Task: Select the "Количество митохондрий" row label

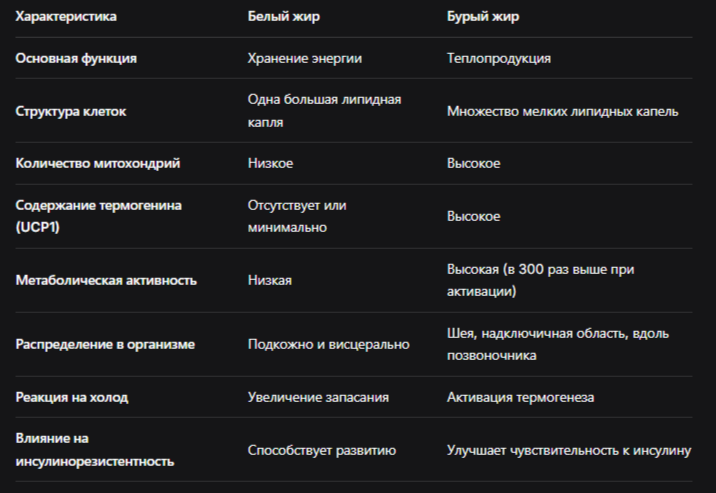Action: coord(98,163)
